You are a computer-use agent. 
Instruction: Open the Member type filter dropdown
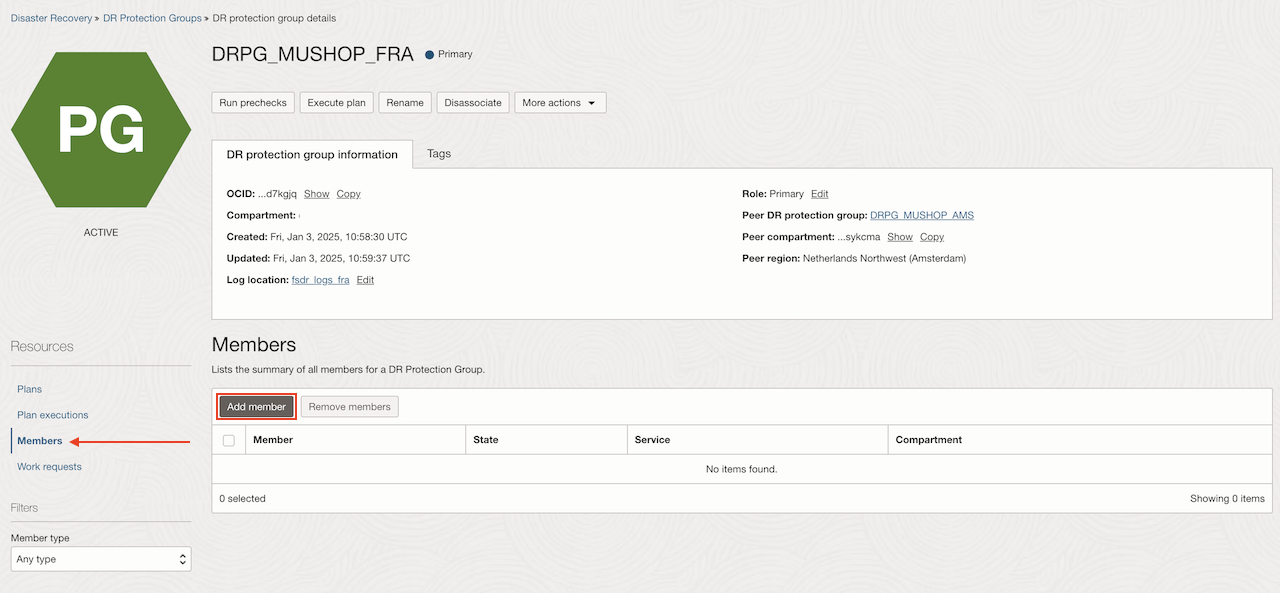[101, 559]
